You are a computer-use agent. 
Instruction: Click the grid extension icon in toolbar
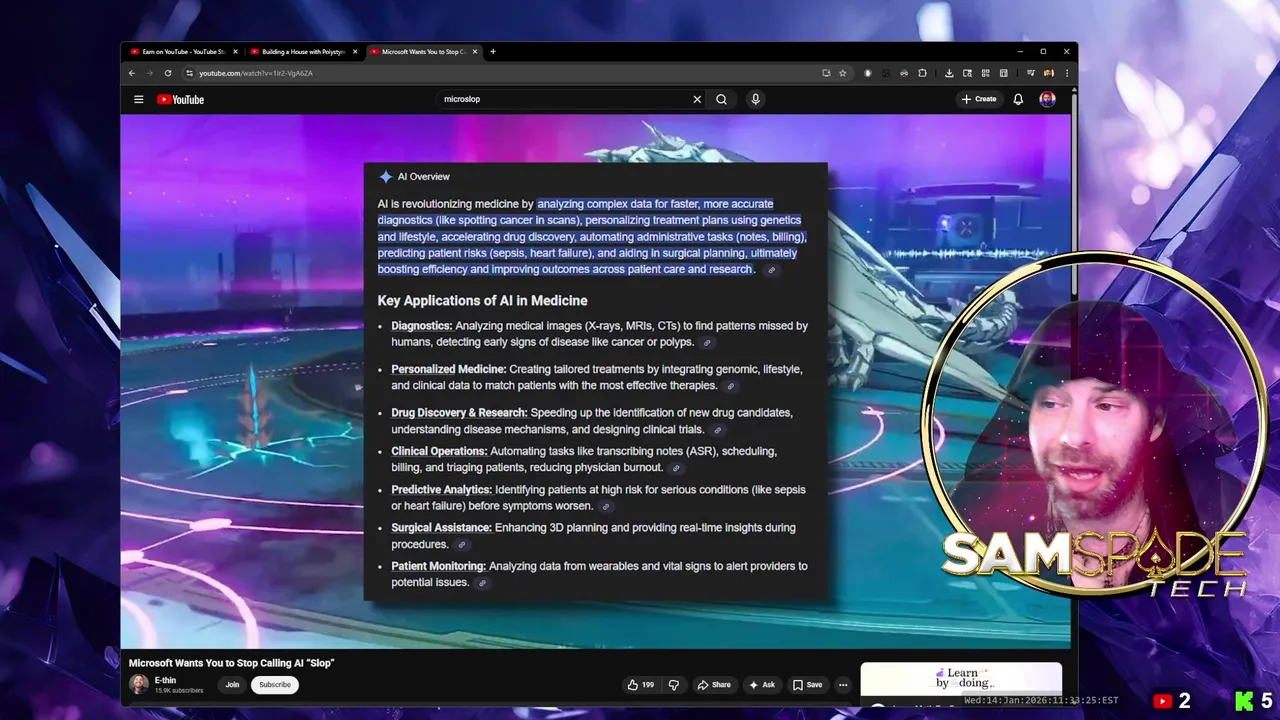tap(985, 73)
